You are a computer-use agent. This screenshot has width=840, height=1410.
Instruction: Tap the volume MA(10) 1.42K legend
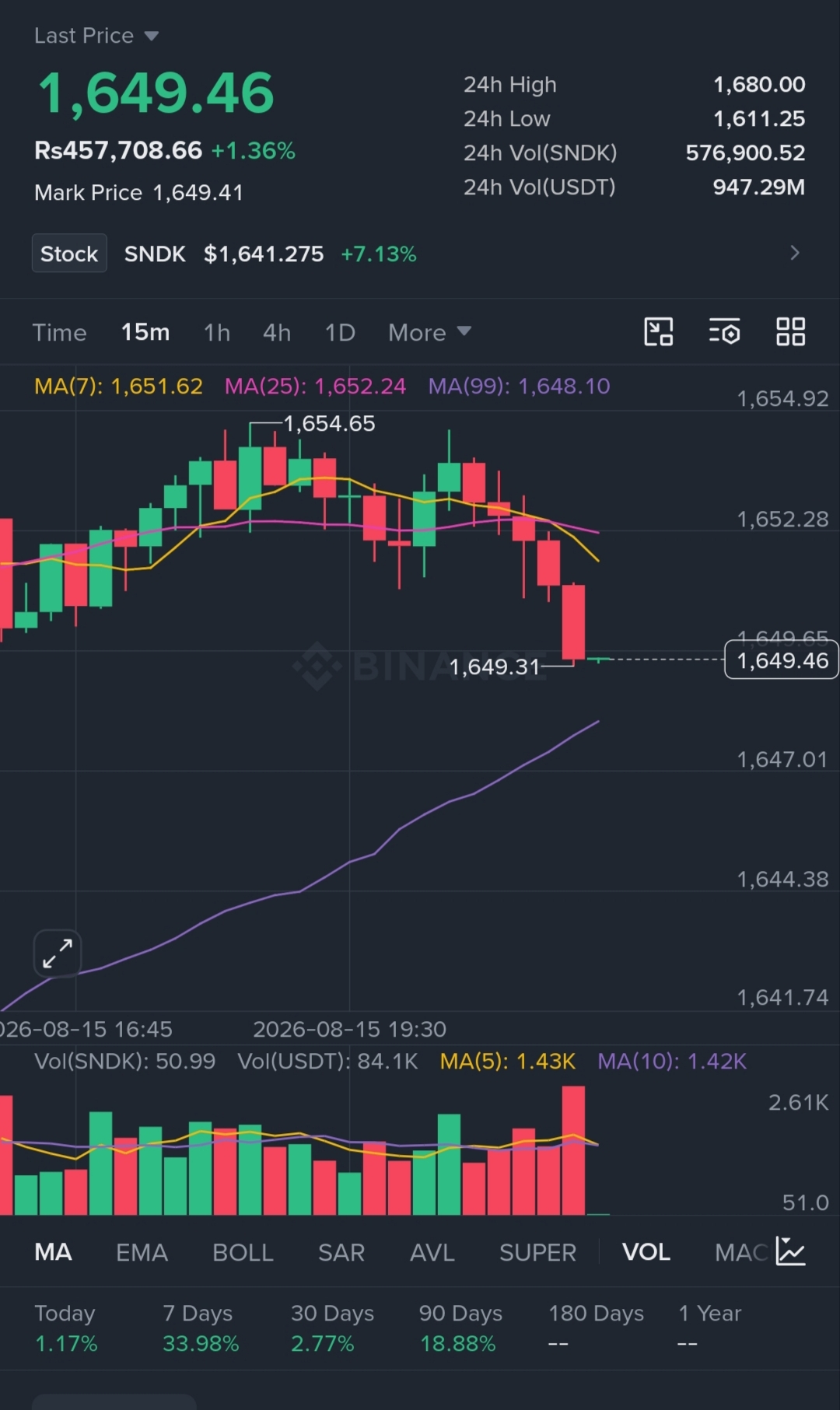click(672, 1062)
